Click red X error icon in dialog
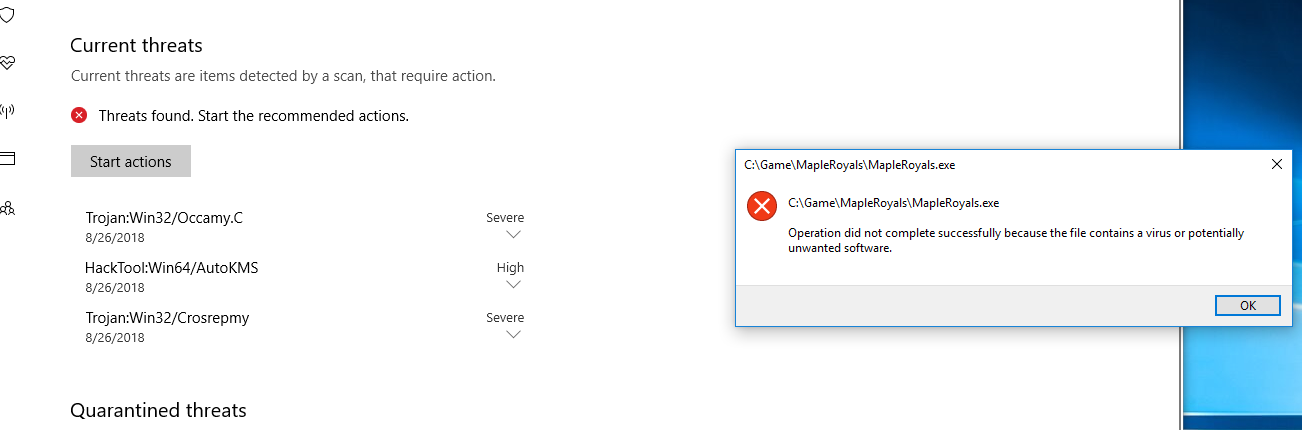Screen dimensions: 1302x430 [x=762, y=207]
